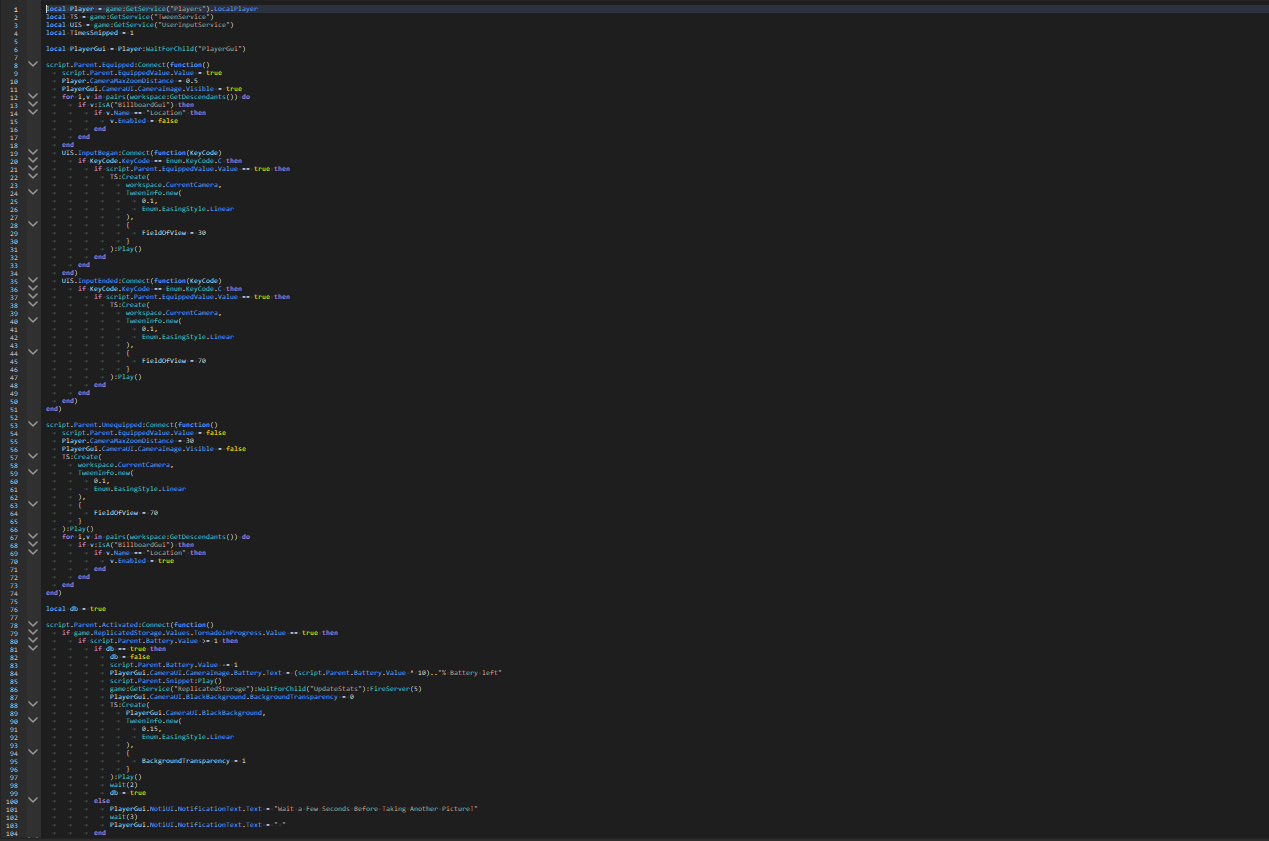Collapse the for loop fold on line 12
Screen dimensions: 1269x841
pos(32,96)
